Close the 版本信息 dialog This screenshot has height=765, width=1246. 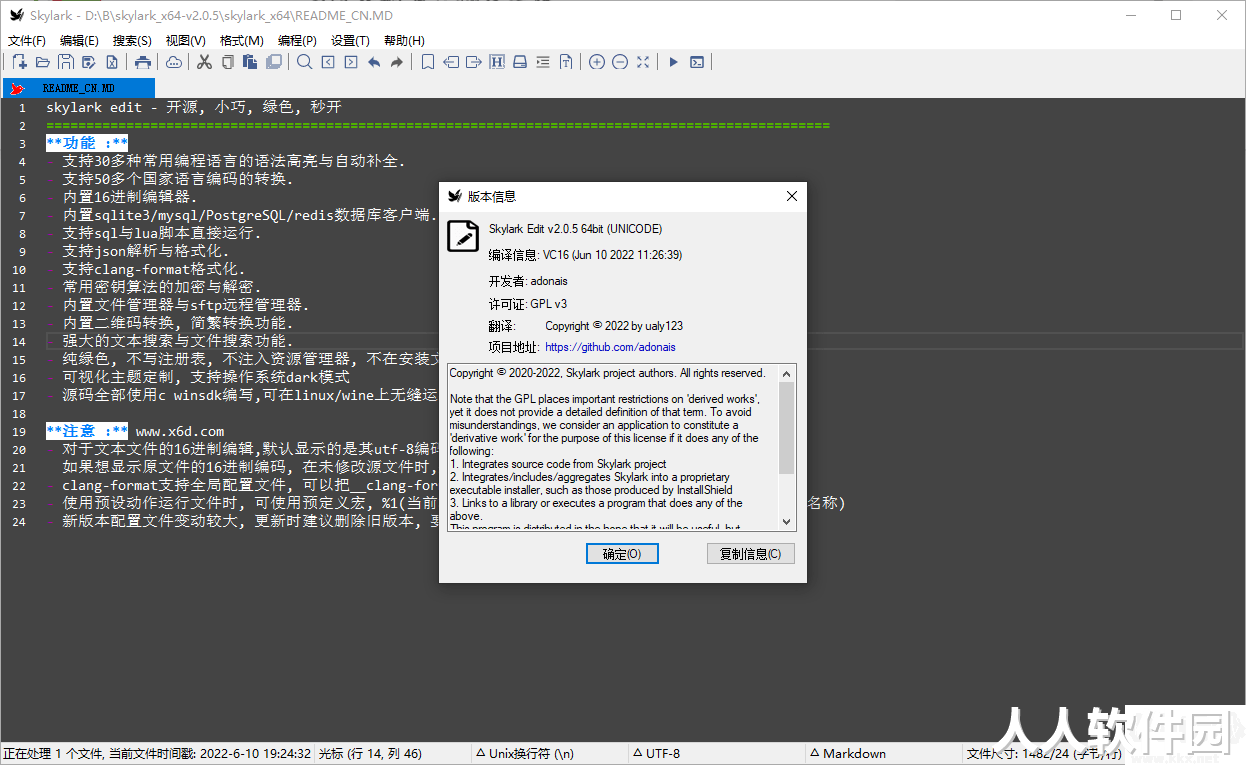(792, 196)
